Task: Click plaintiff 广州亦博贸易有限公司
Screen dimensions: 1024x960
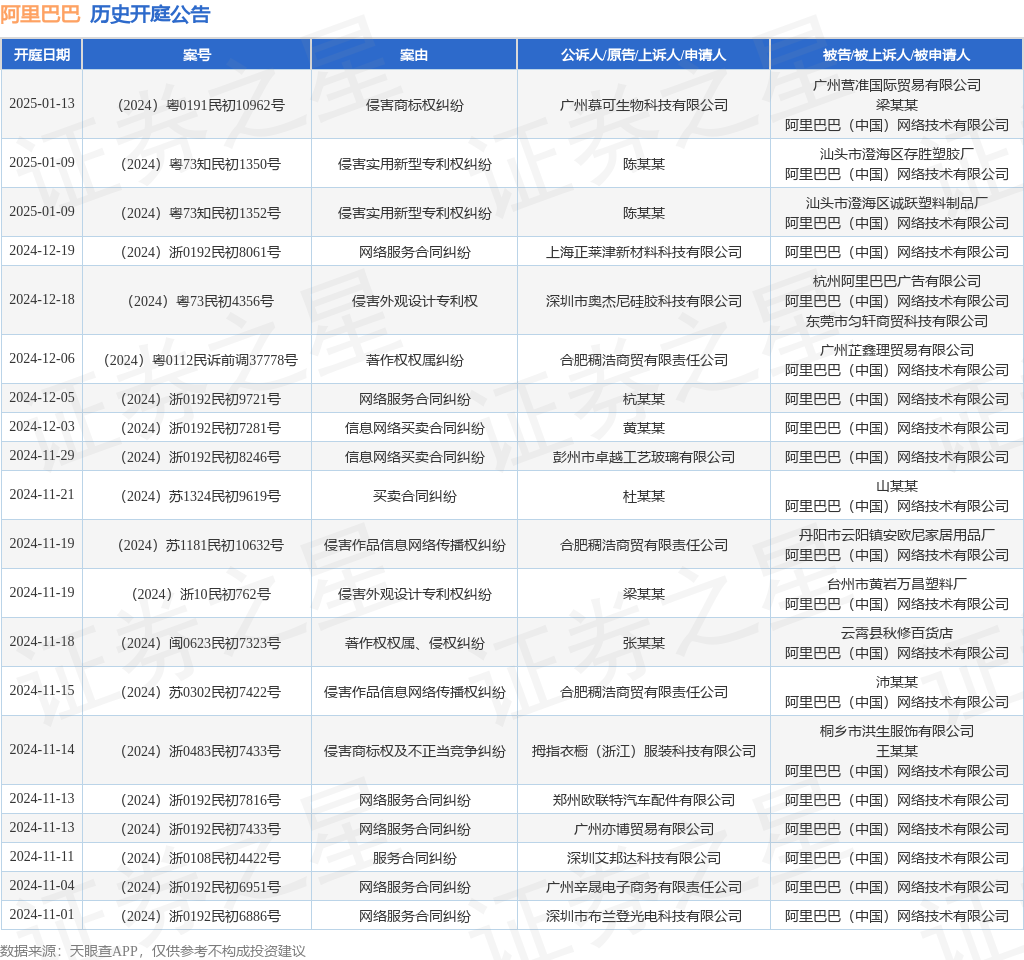Action: pyautogui.click(x=643, y=829)
